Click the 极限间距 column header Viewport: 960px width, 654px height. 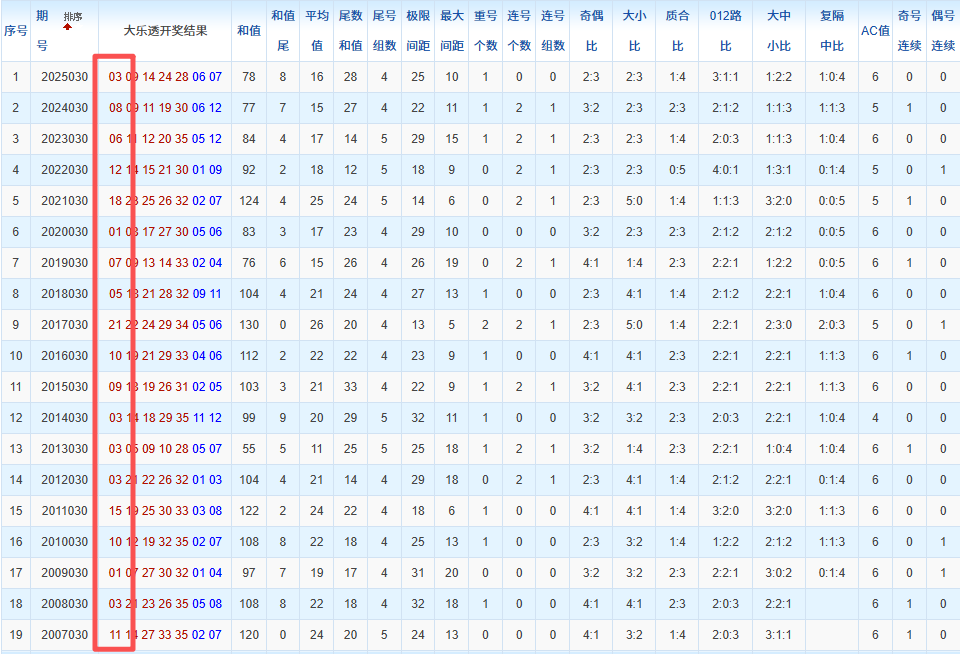pos(418,31)
